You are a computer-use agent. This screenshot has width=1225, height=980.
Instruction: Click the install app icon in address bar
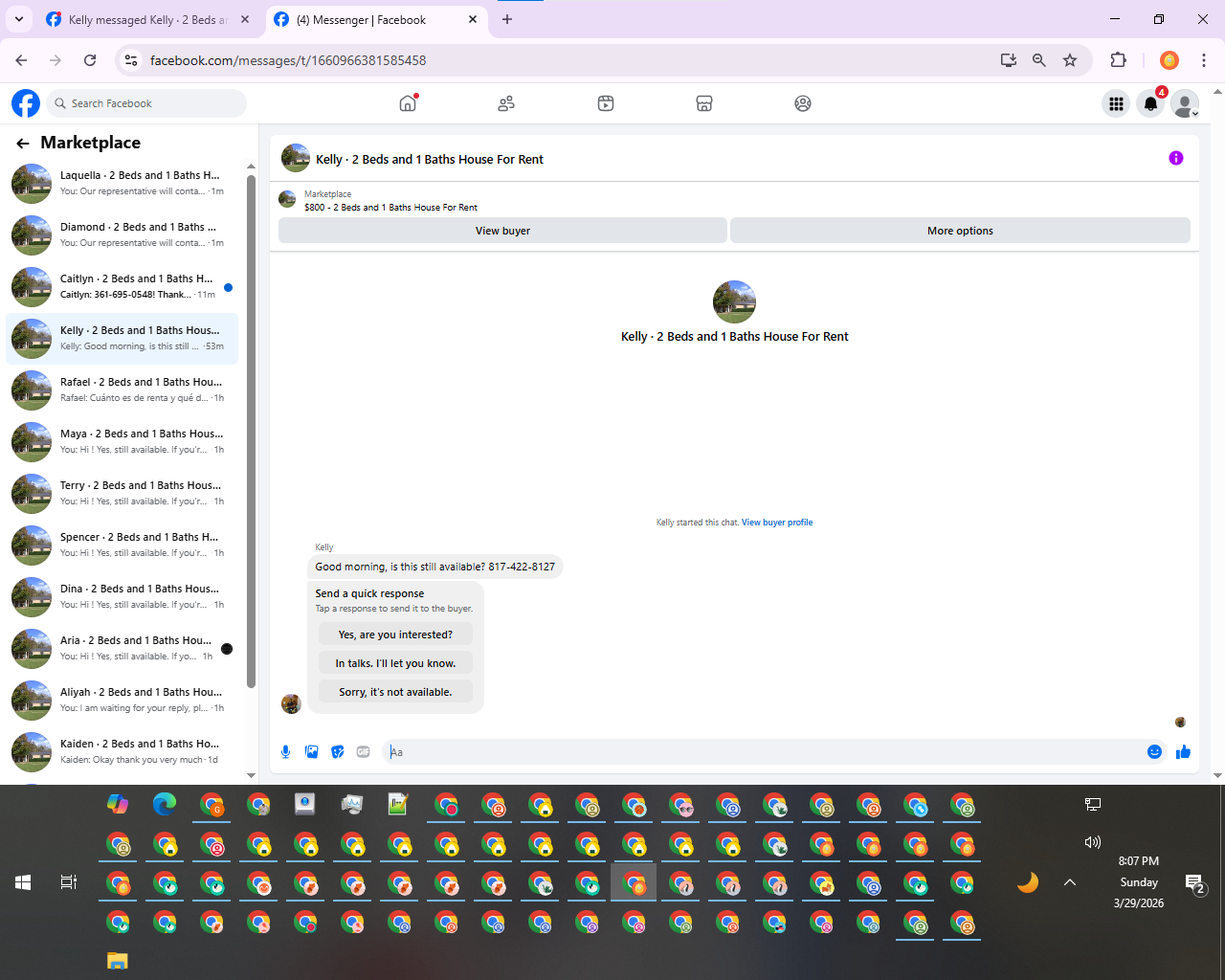1009,60
